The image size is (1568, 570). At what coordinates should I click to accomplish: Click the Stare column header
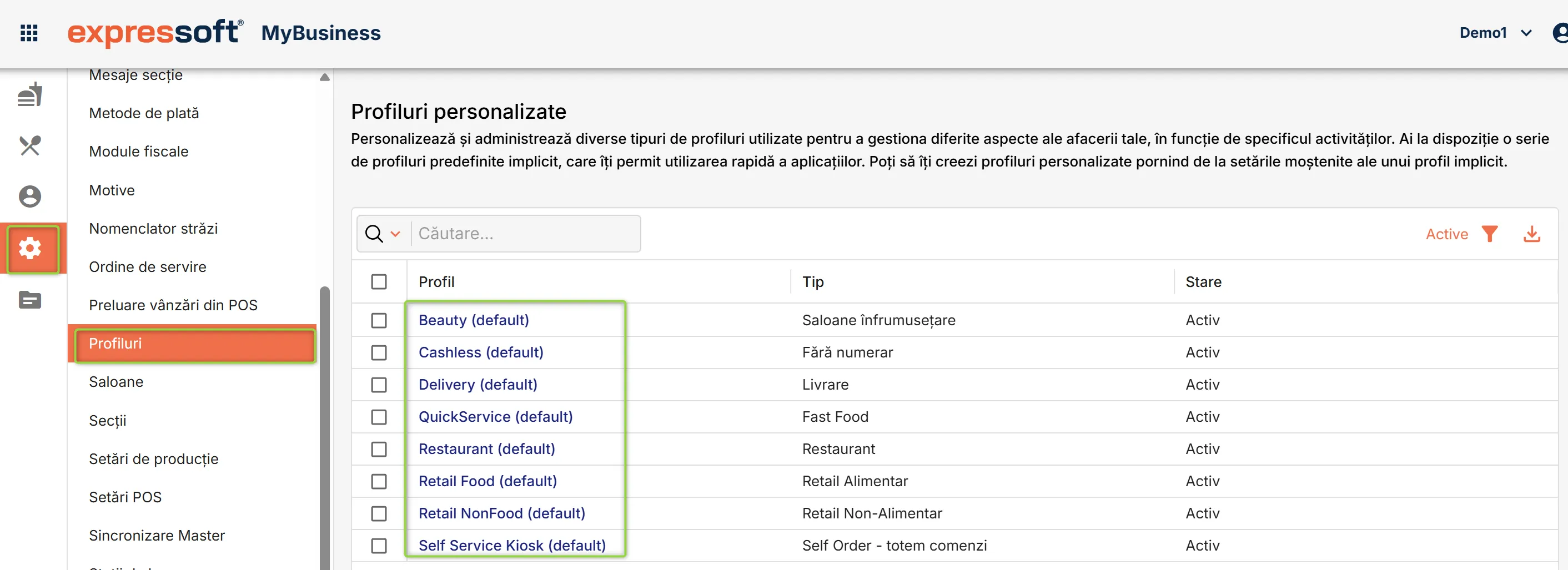pyautogui.click(x=1203, y=283)
